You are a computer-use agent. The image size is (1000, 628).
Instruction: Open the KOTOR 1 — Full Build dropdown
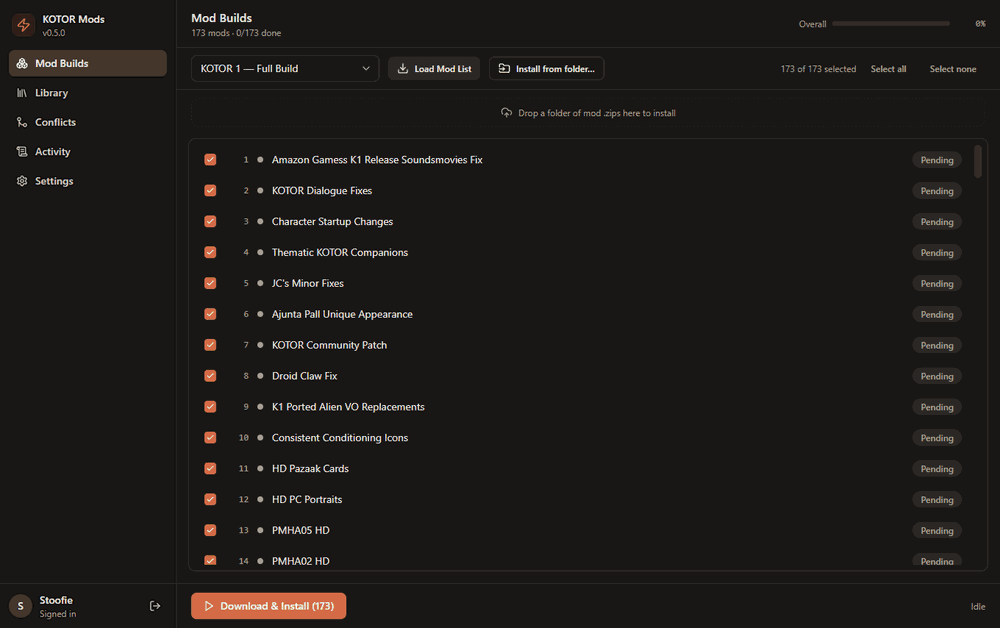[285, 68]
